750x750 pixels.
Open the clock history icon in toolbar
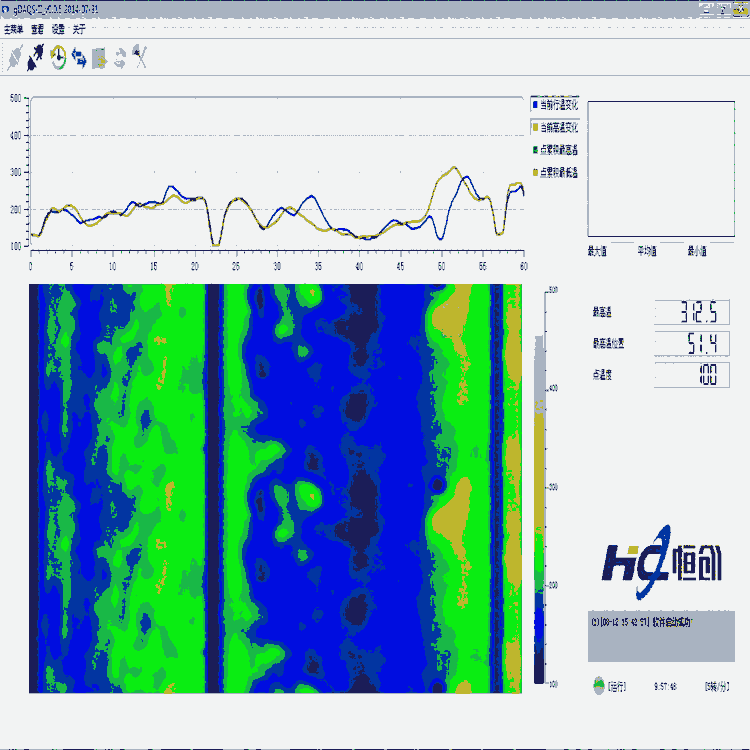pos(58,59)
